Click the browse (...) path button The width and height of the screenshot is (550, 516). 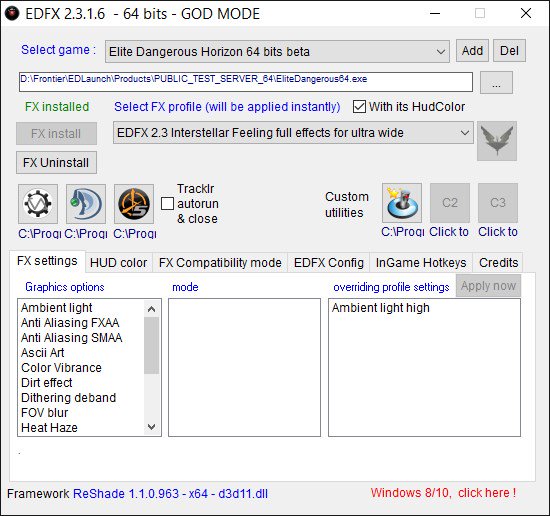496,83
